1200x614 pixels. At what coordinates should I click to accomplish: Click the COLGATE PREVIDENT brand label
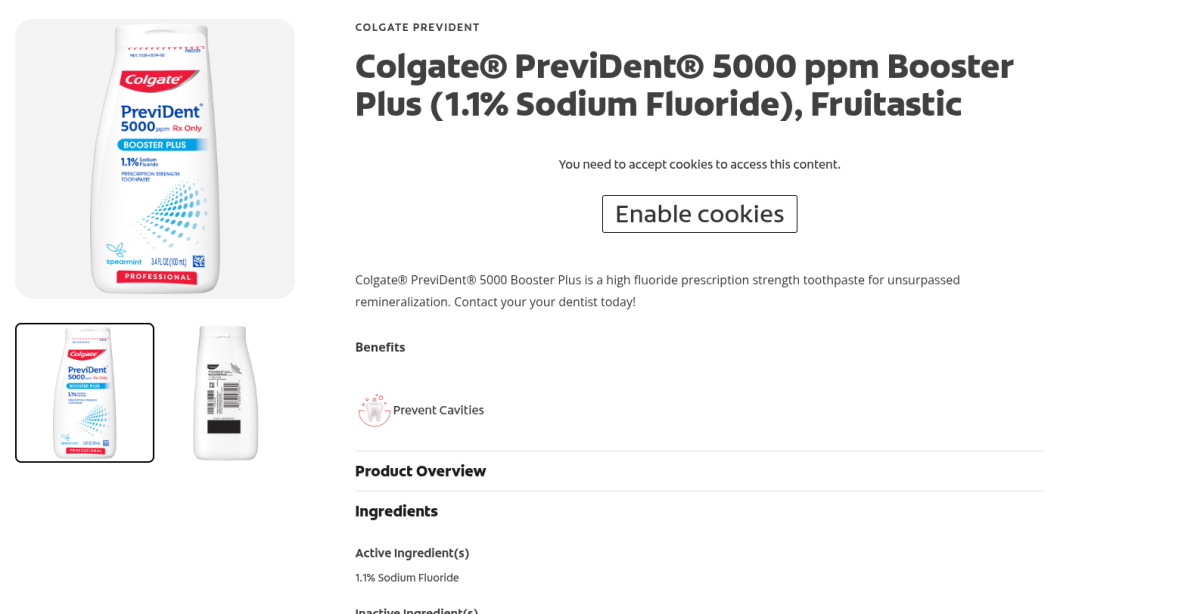[417, 27]
